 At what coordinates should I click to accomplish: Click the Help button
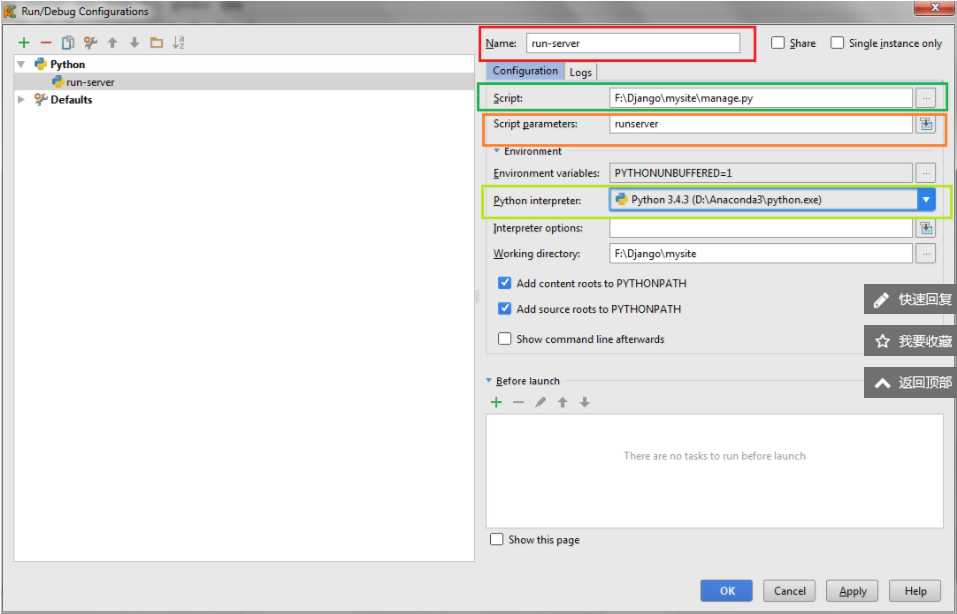pyautogui.click(x=915, y=591)
